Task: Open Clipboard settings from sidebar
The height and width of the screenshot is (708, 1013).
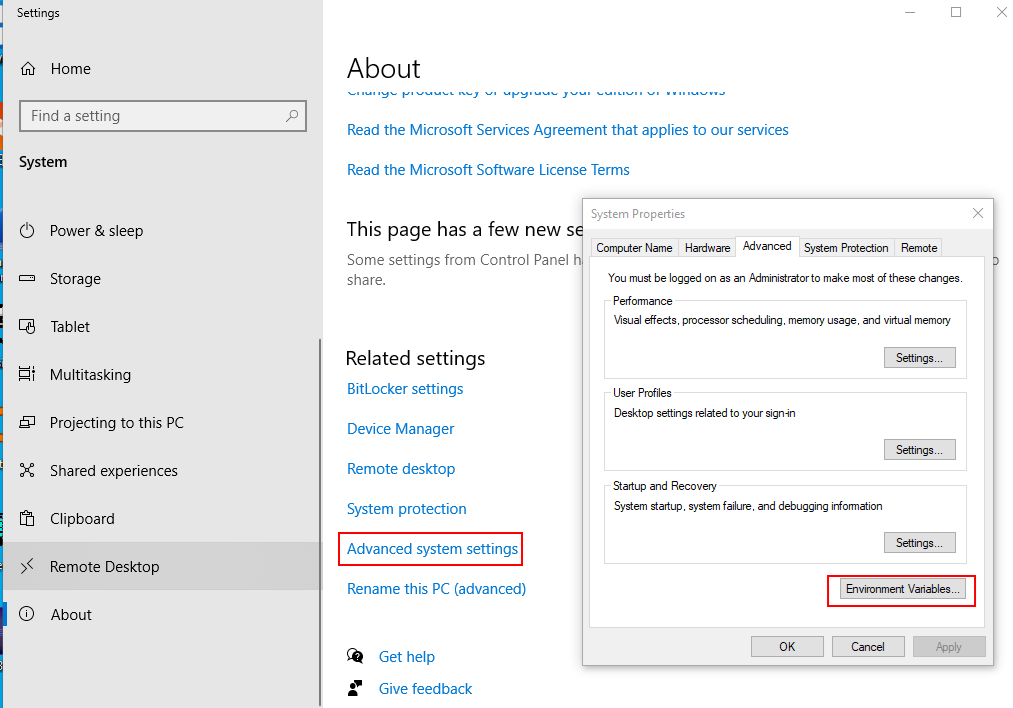Action: (27, 518)
